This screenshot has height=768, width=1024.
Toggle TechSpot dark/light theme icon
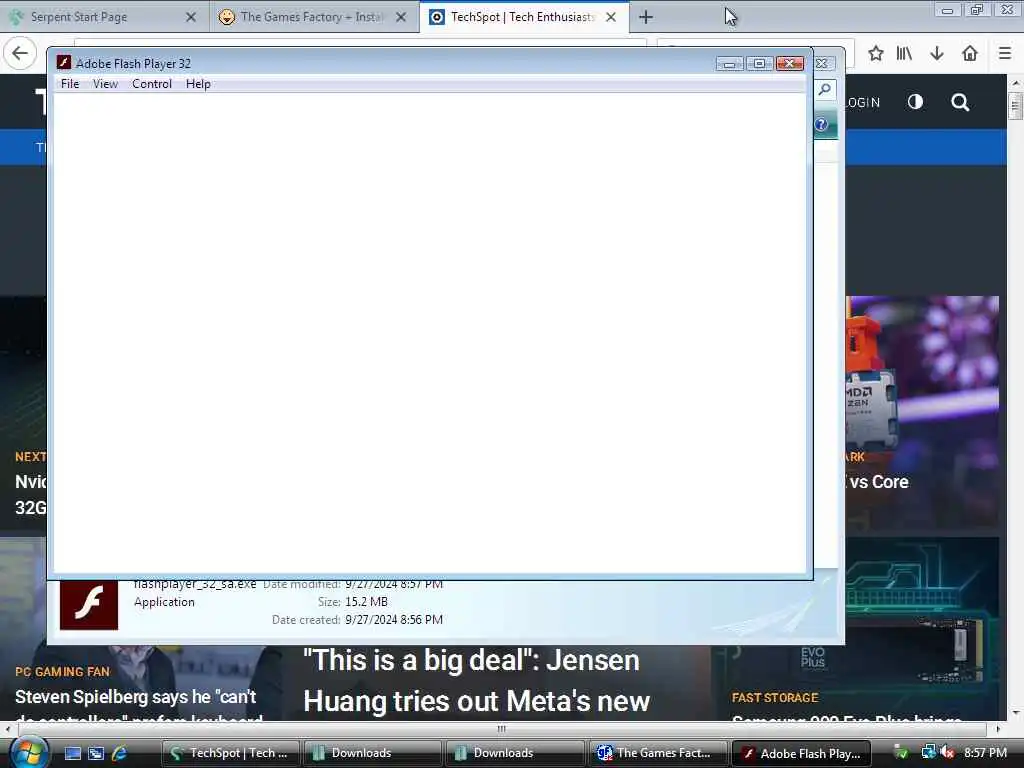(x=915, y=102)
